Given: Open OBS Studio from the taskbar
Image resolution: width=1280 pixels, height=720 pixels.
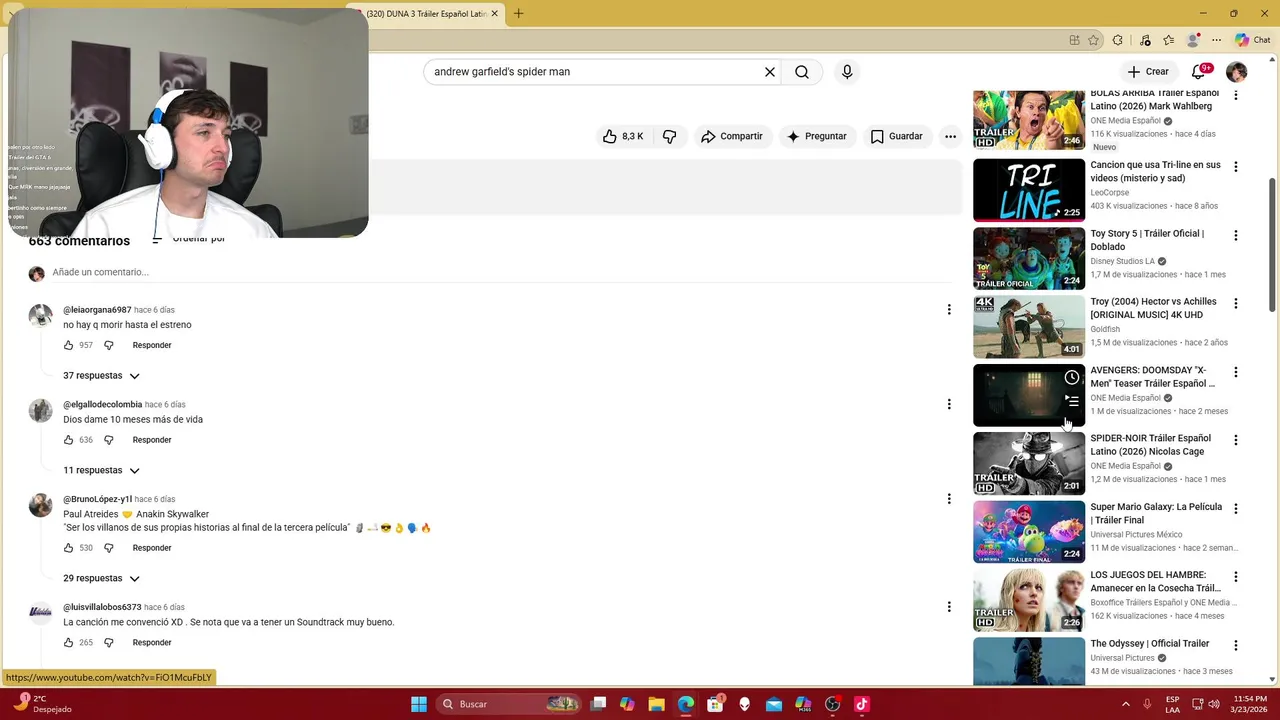Looking at the screenshot, I should click(833, 704).
